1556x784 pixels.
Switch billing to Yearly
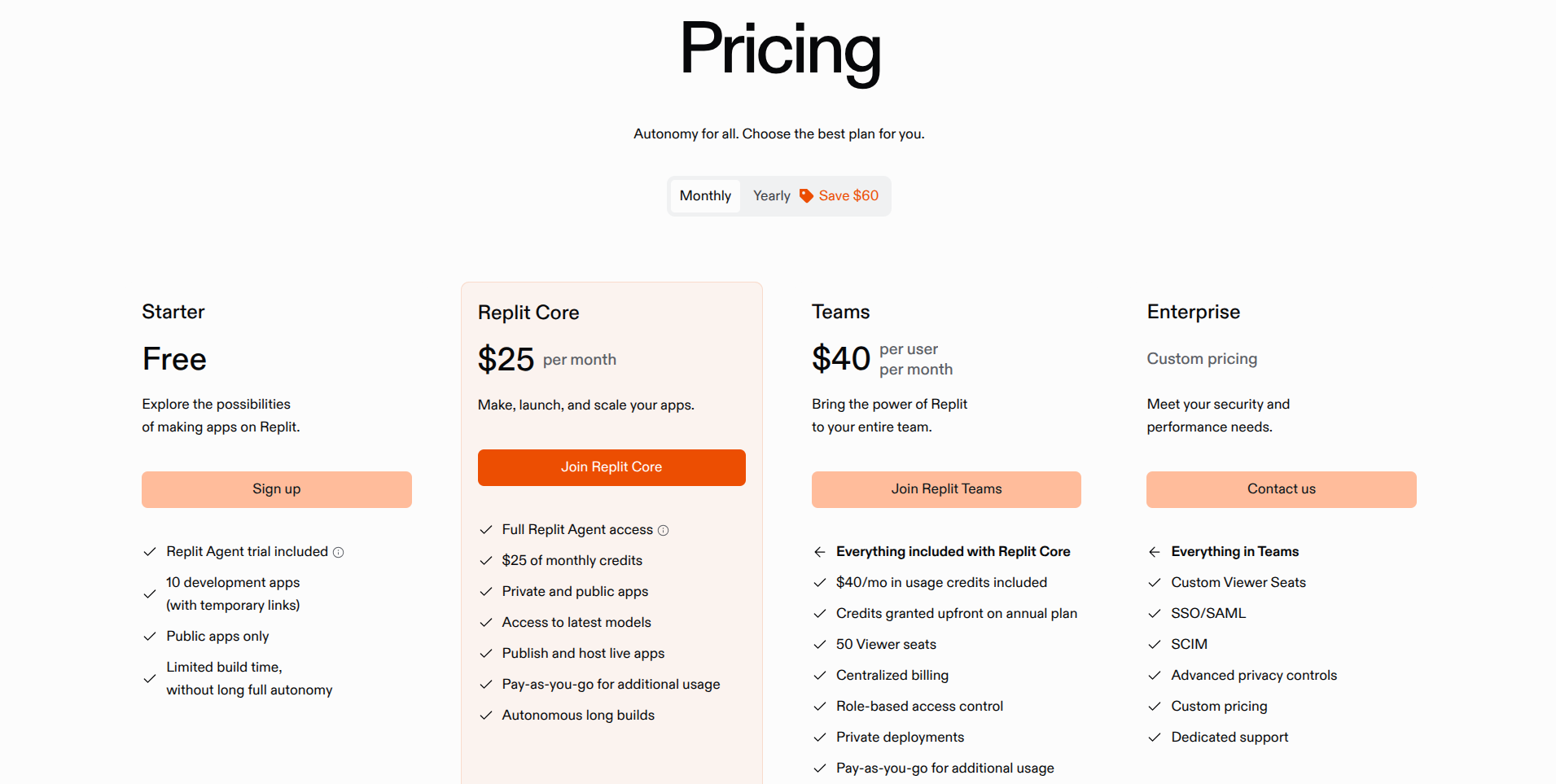point(771,196)
